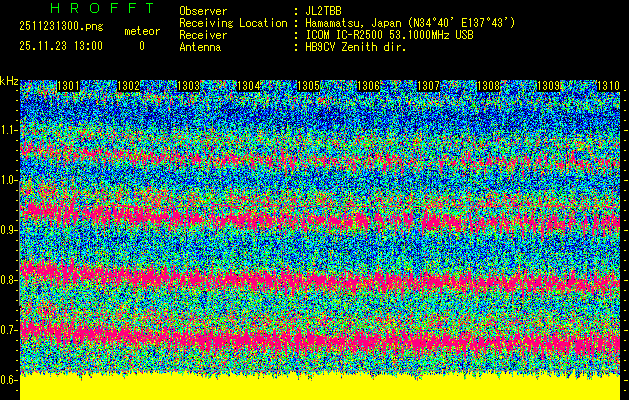Screen dimensions: 629x400
Task: Click the 1301 time marker
Action: point(69,86)
